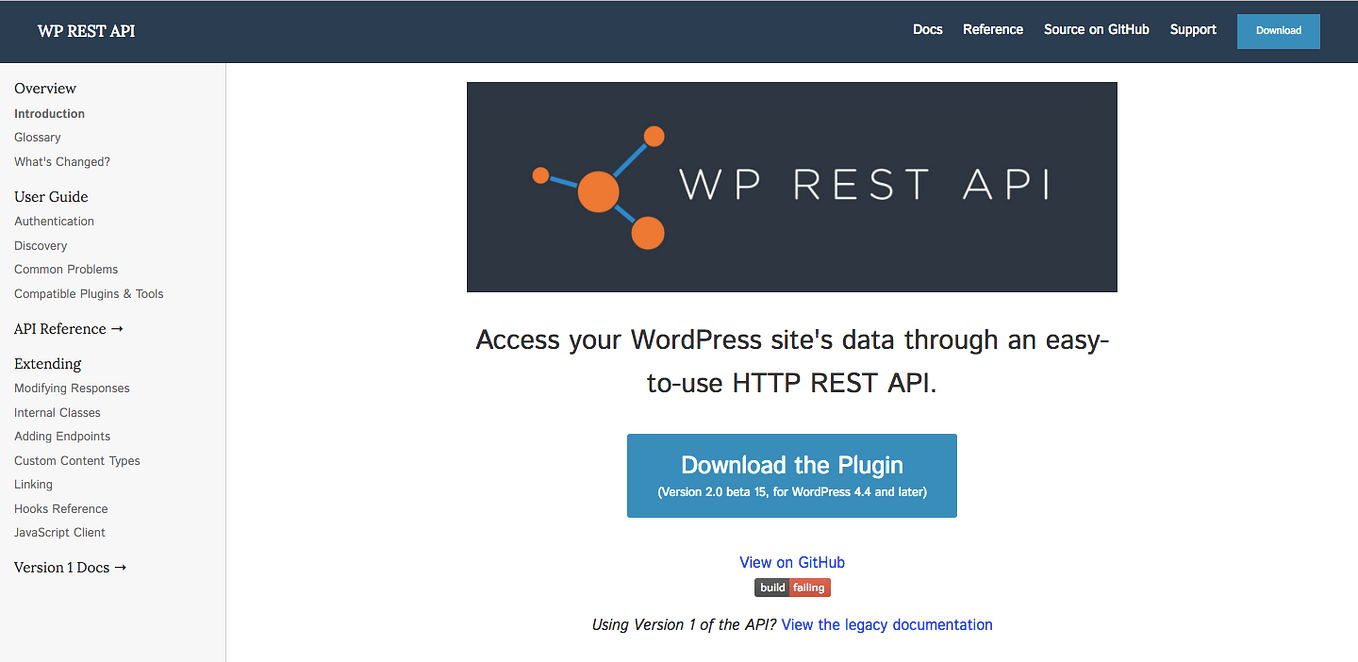Viewport: 1358px width, 662px height.
Task: Open the legacy documentation link
Action: [x=886, y=624]
